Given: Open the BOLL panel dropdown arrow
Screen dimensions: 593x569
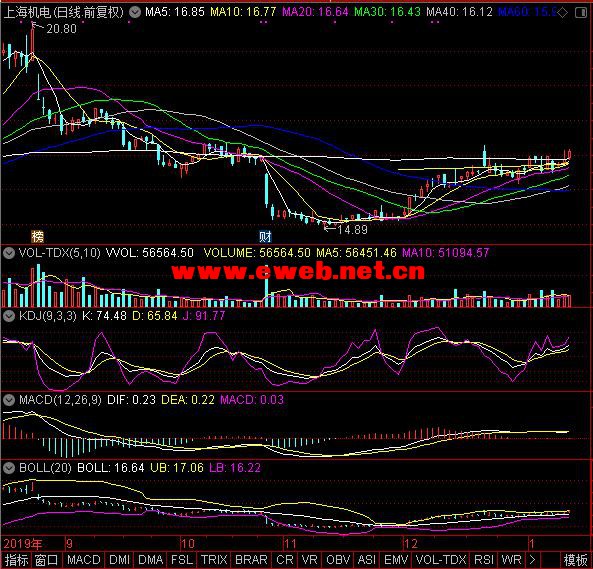Looking at the screenshot, I should [9, 468].
